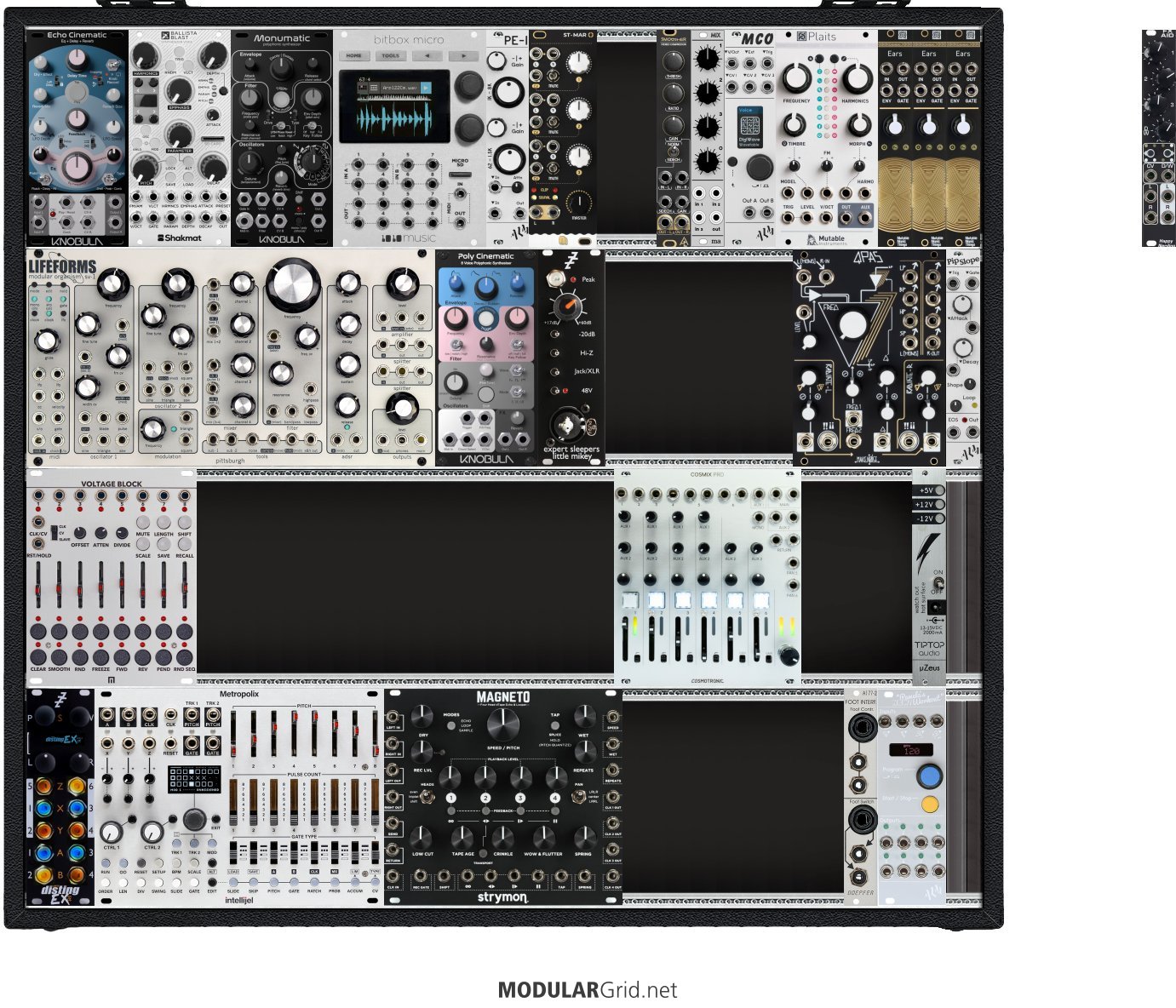Toggle the Hi-Z switch on little mikey
Screen dimensions: 1176x1008
tap(556, 352)
